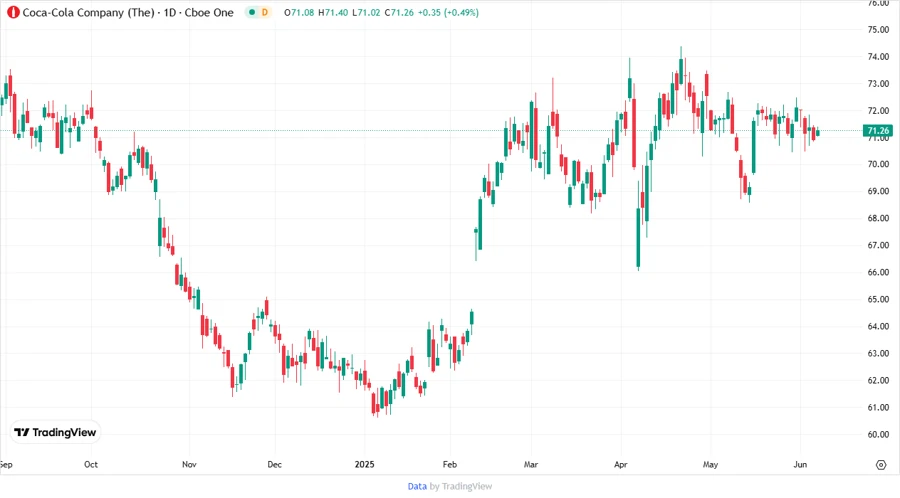Click the 74.00 price axis label
The width and height of the screenshot is (900, 498).
(878, 57)
